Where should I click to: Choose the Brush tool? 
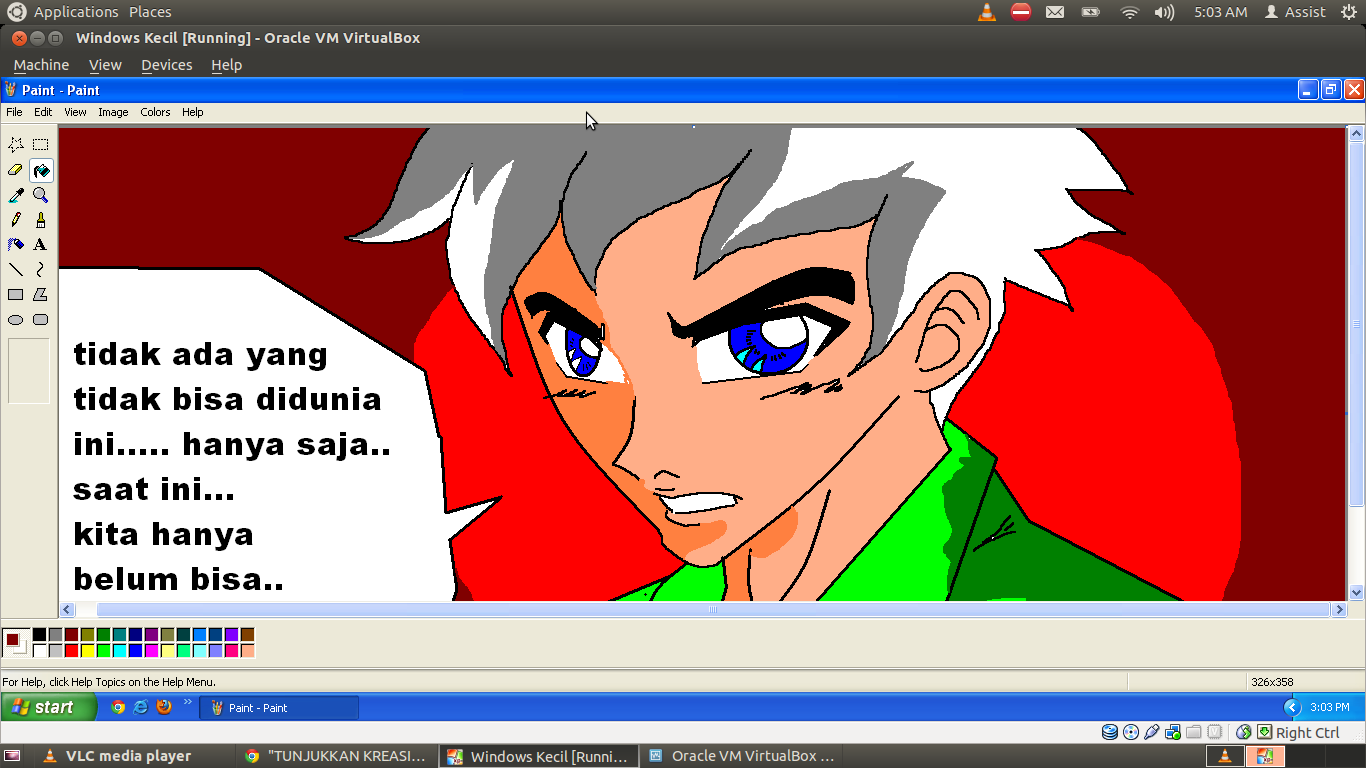pyautogui.click(x=41, y=220)
